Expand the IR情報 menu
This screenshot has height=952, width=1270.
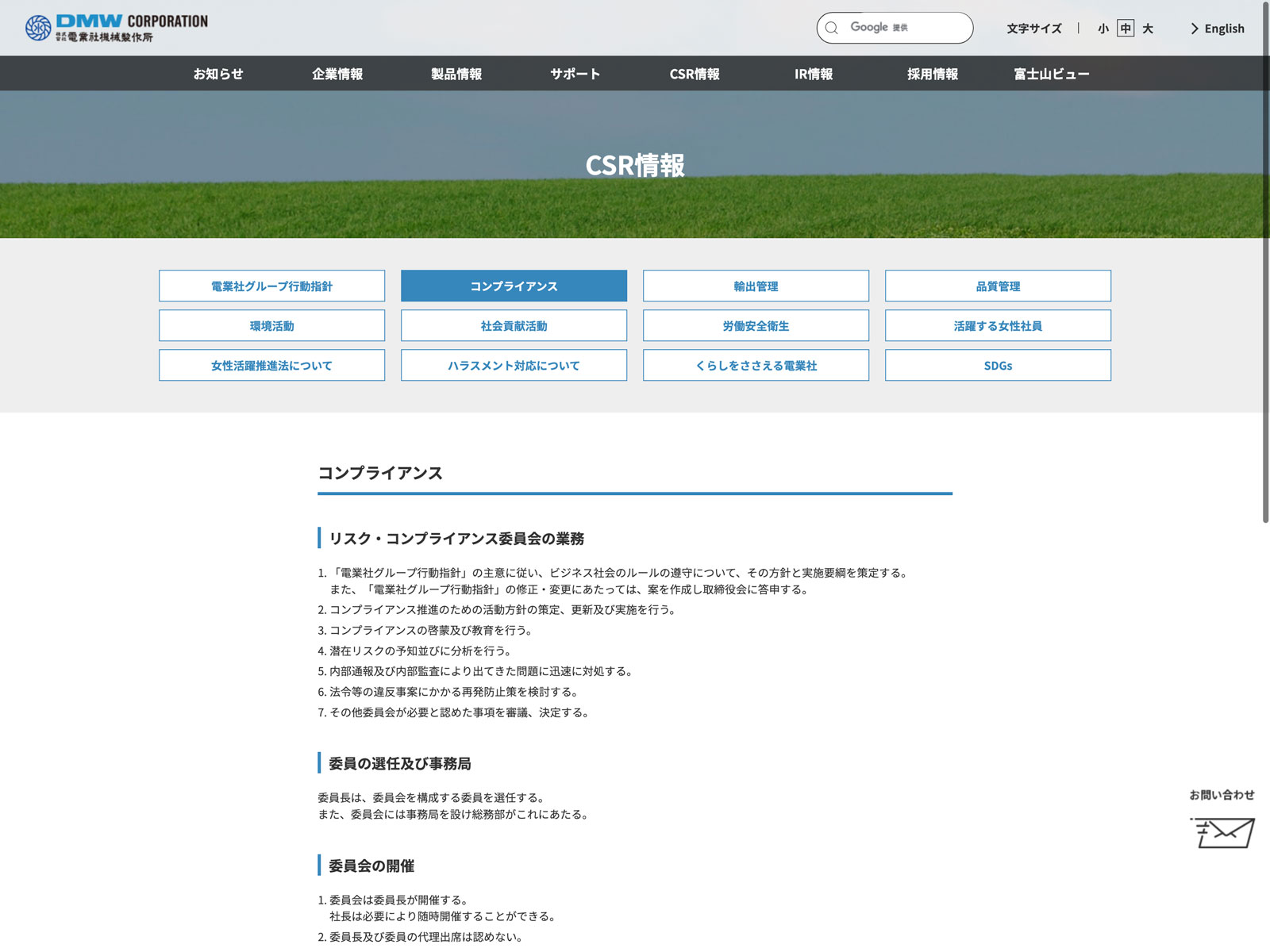point(814,74)
